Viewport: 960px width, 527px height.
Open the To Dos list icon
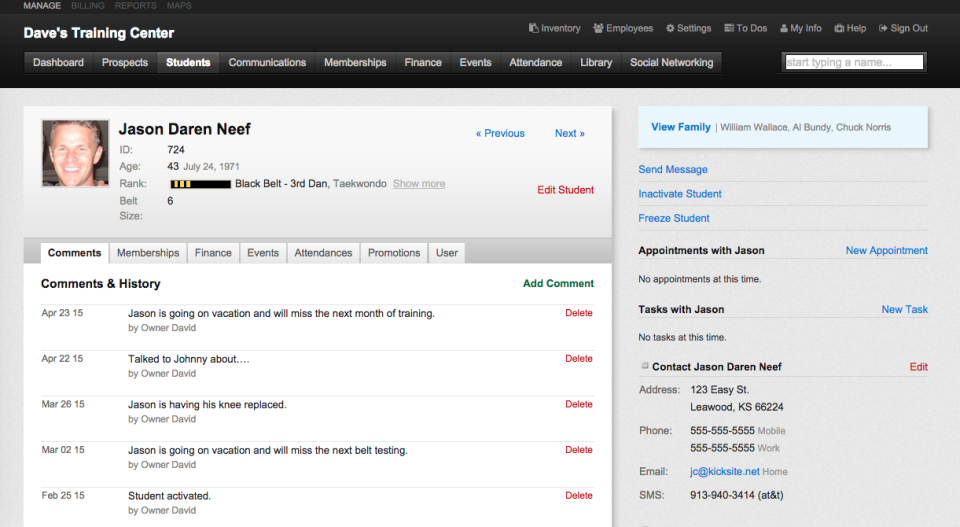click(x=729, y=28)
